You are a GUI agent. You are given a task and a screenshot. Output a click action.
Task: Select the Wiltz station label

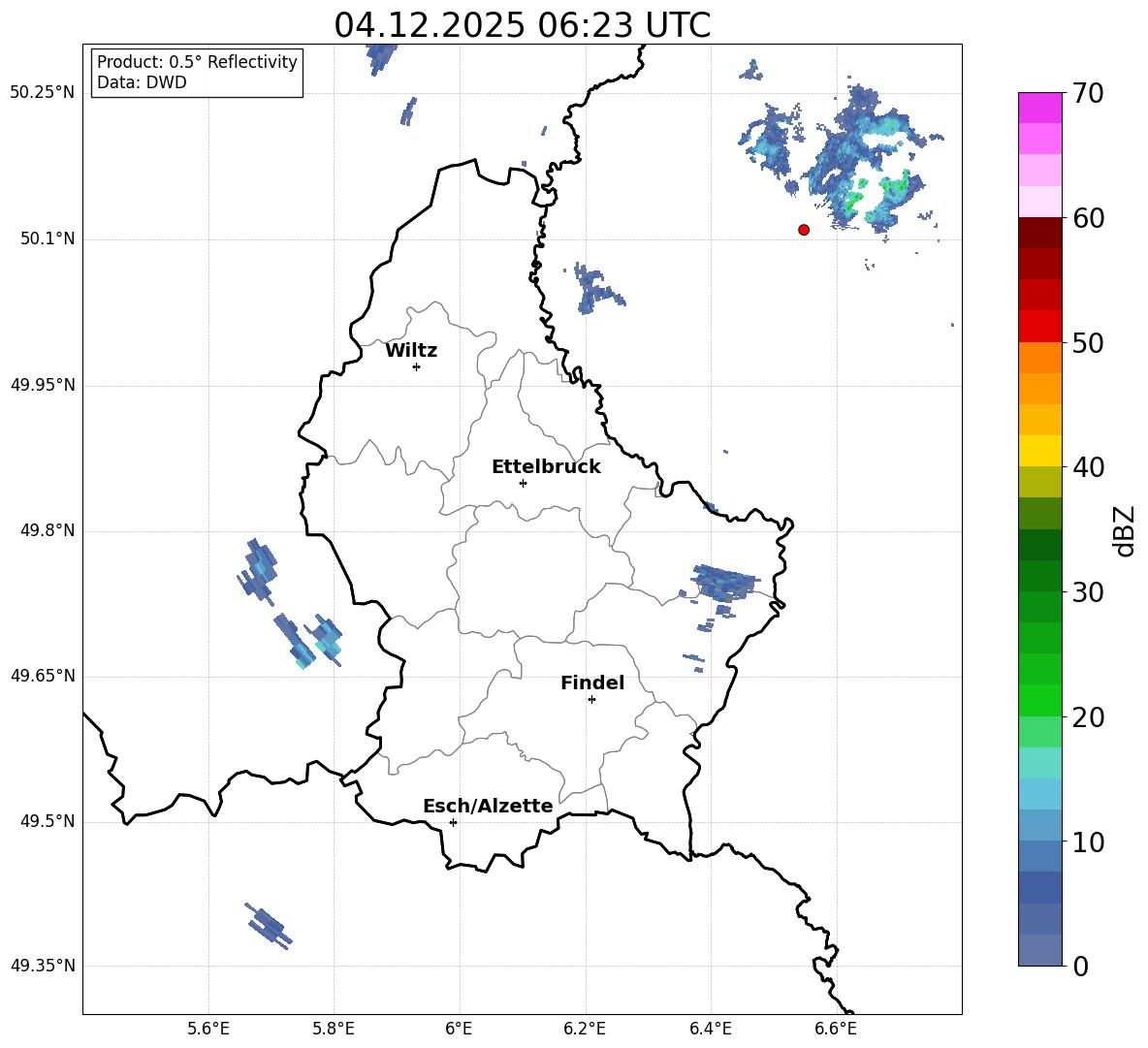[x=411, y=351]
